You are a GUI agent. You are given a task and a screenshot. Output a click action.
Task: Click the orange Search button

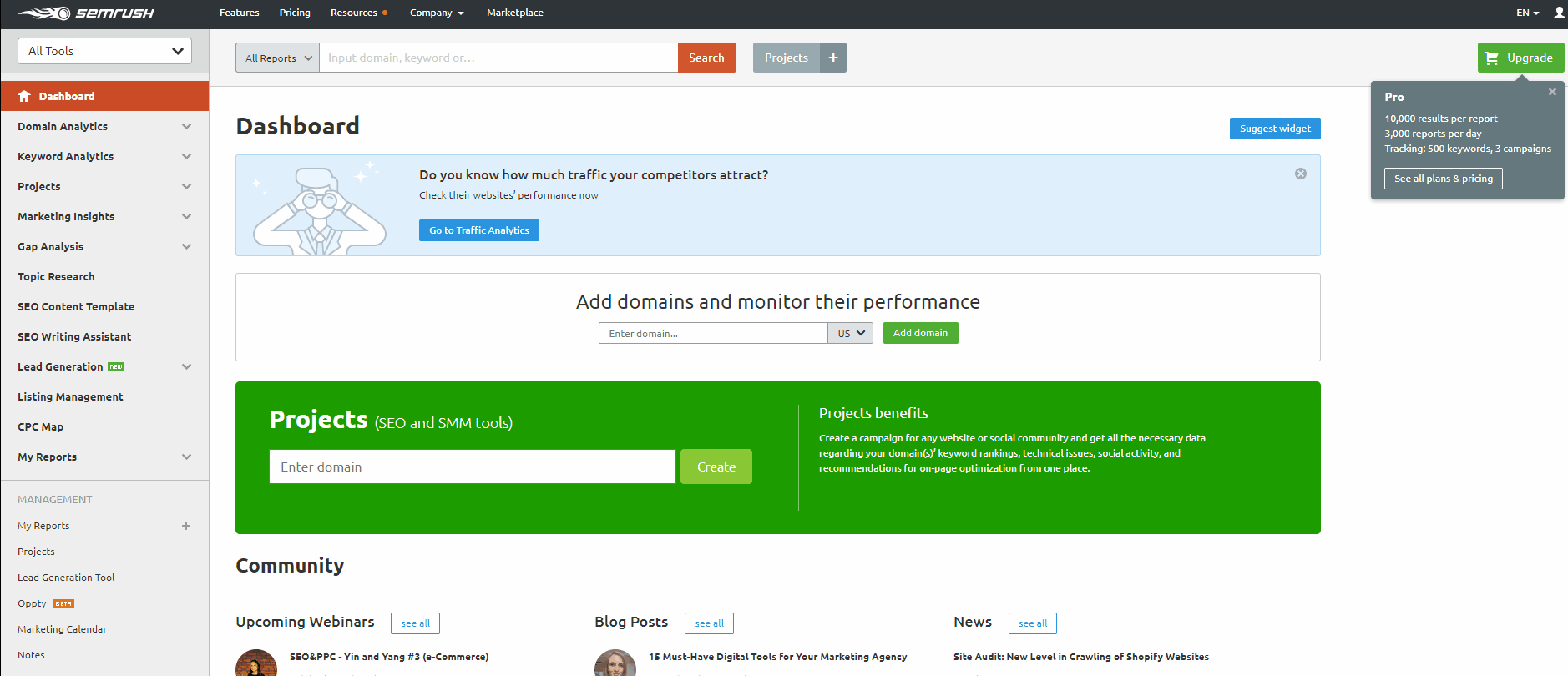tap(706, 58)
